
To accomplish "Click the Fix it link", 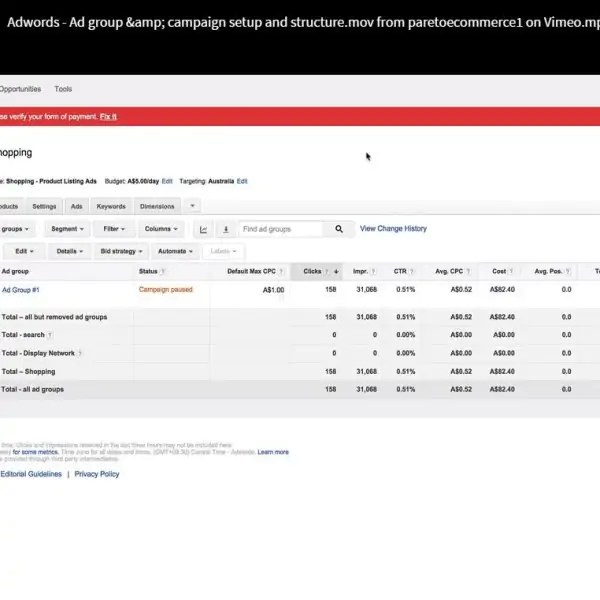I will pos(108,117).
